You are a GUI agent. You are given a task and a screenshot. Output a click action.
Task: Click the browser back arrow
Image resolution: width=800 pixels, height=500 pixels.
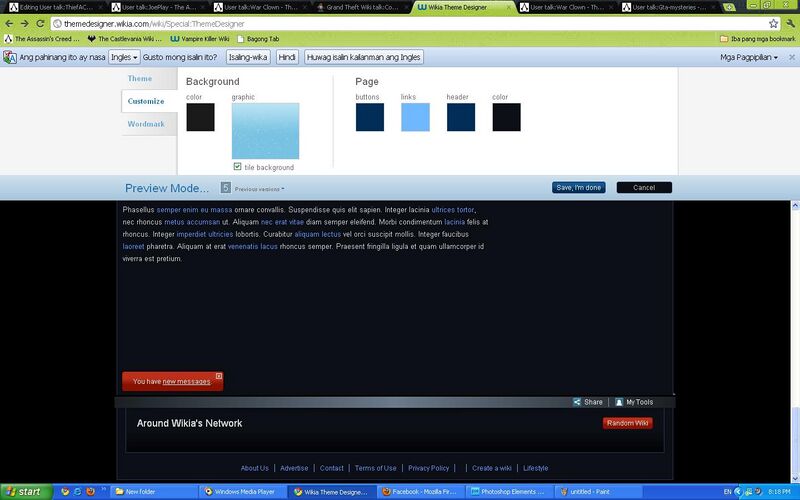point(9,23)
